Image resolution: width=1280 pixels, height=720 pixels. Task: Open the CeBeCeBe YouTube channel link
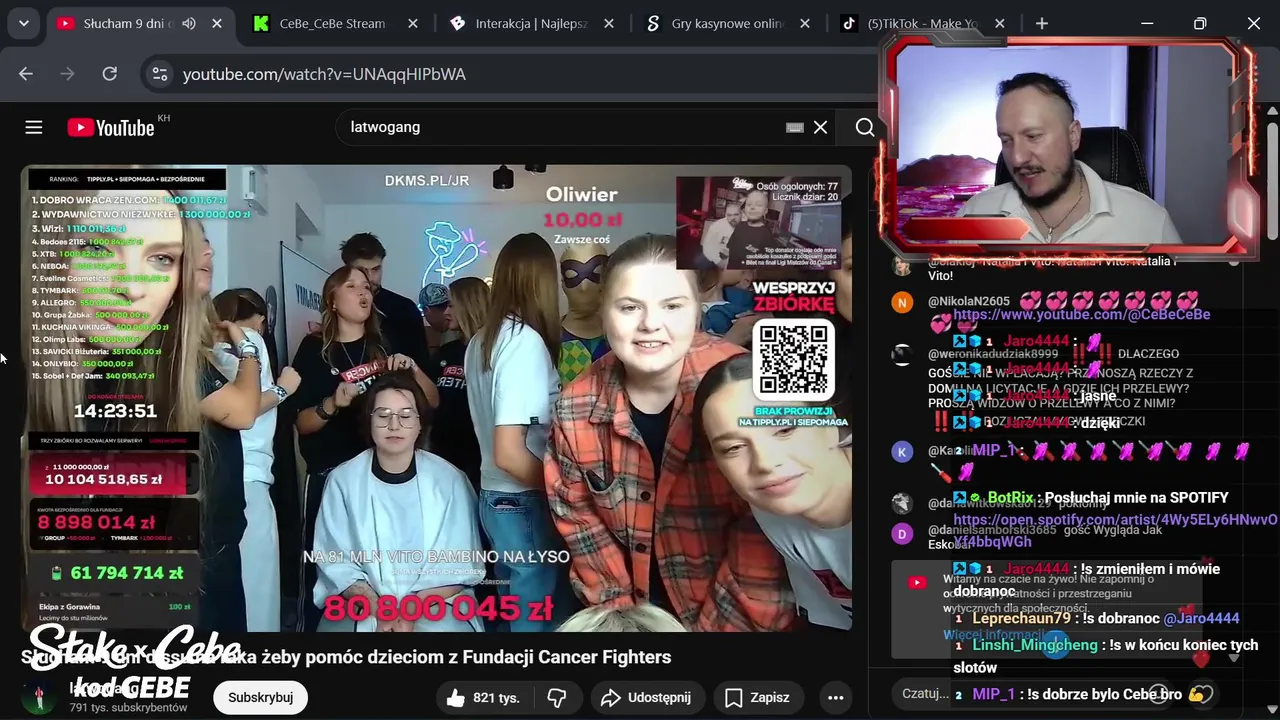(1082, 314)
